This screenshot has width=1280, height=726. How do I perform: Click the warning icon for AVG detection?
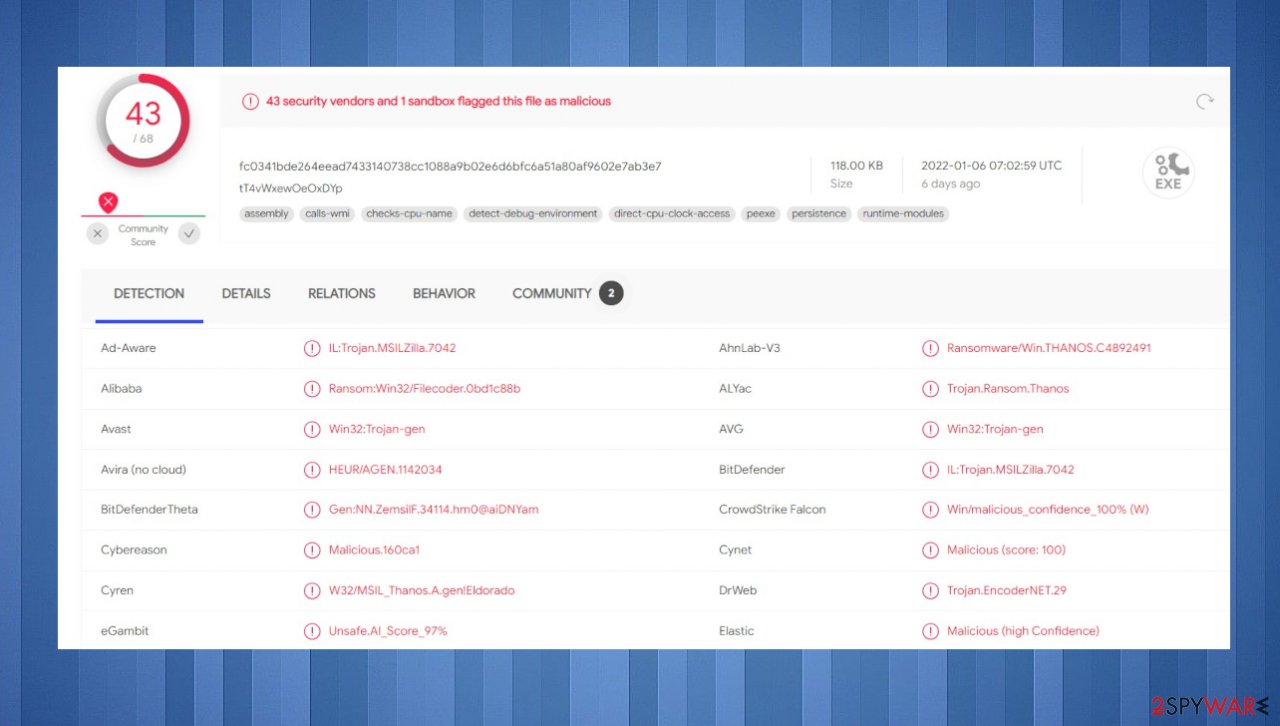click(x=930, y=429)
